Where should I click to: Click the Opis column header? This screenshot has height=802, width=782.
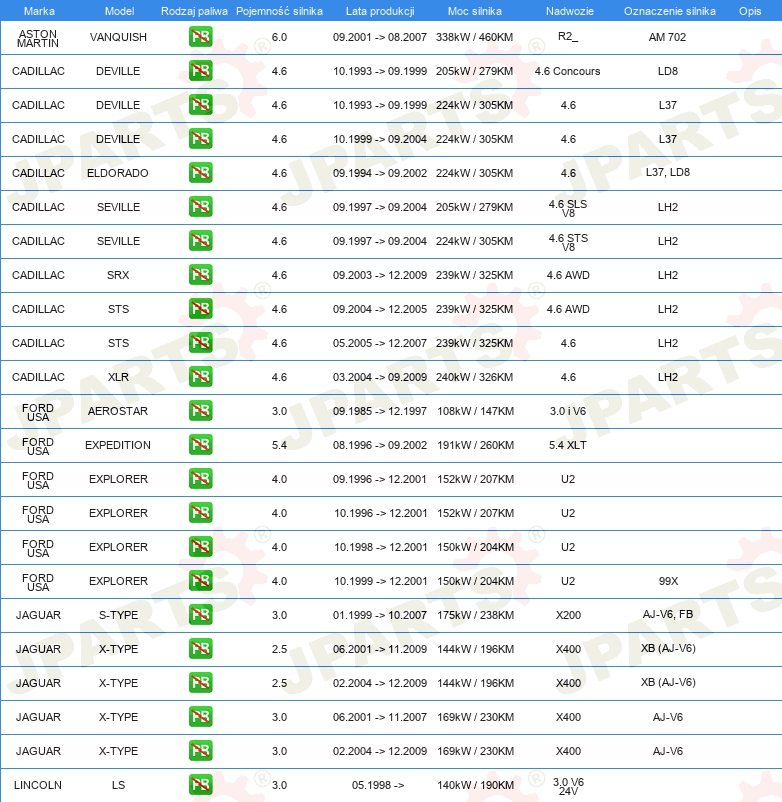(750, 11)
